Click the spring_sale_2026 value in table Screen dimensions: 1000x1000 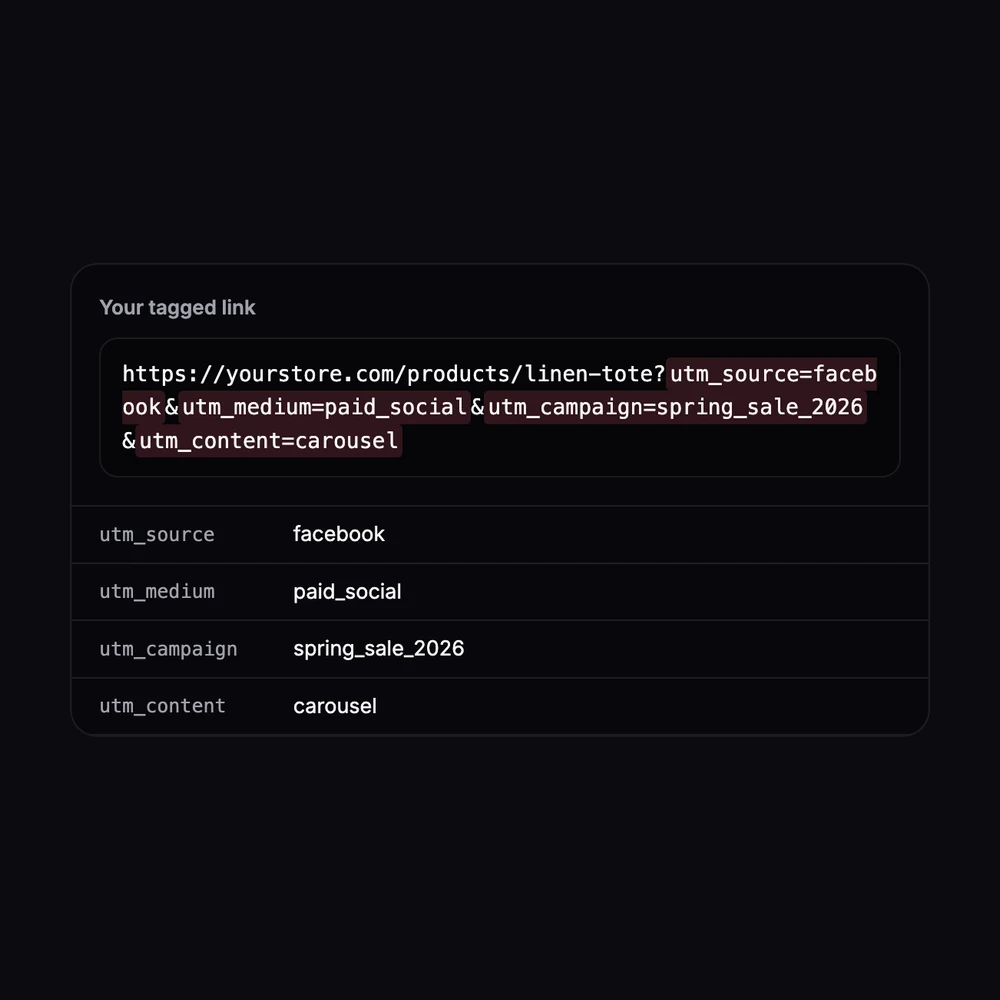pos(378,649)
